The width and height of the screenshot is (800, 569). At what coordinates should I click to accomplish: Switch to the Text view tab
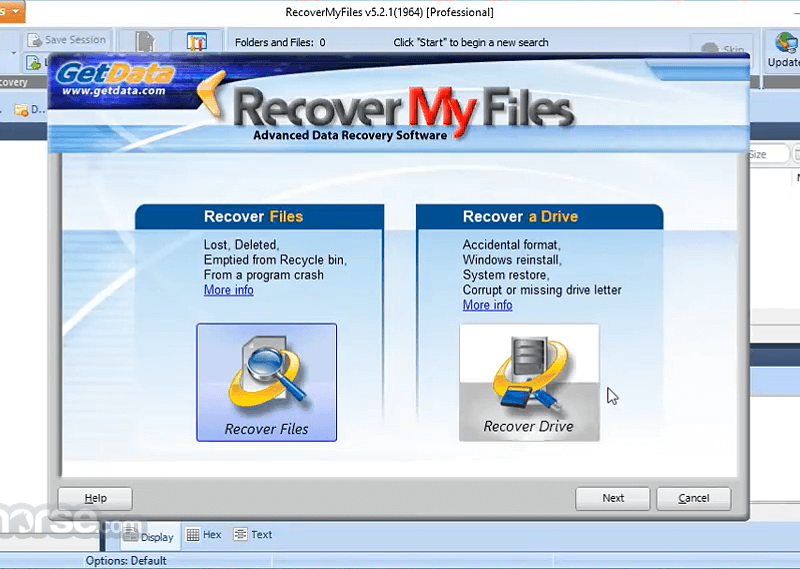[254, 535]
